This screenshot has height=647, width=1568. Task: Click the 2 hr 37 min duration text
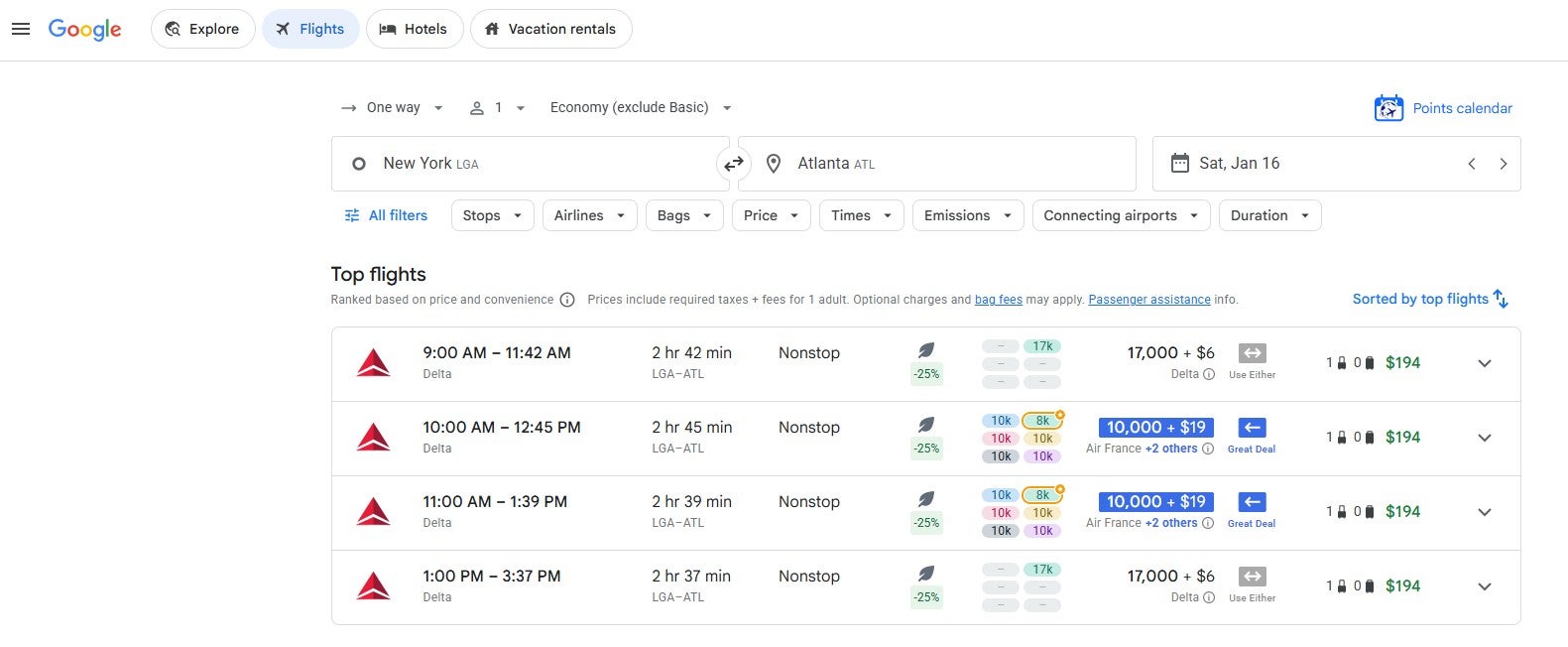click(x=691, y=577)
